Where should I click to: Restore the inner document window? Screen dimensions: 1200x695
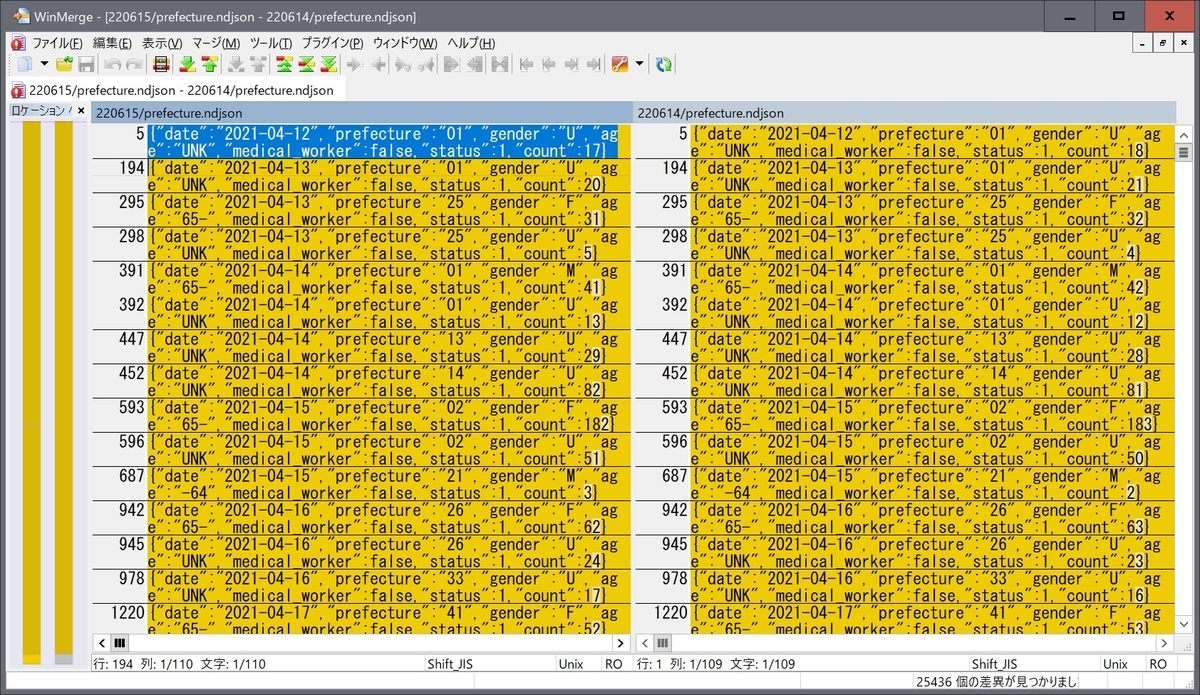1163,43
